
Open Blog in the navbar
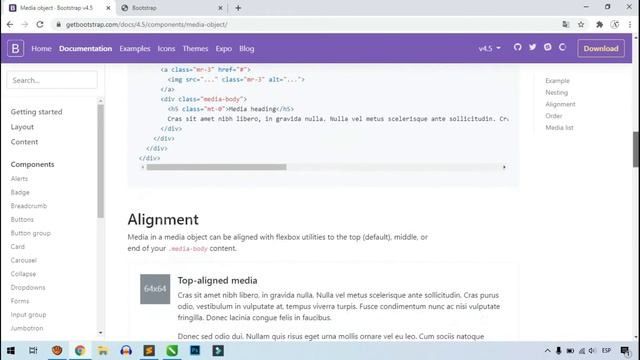point(247,48)
